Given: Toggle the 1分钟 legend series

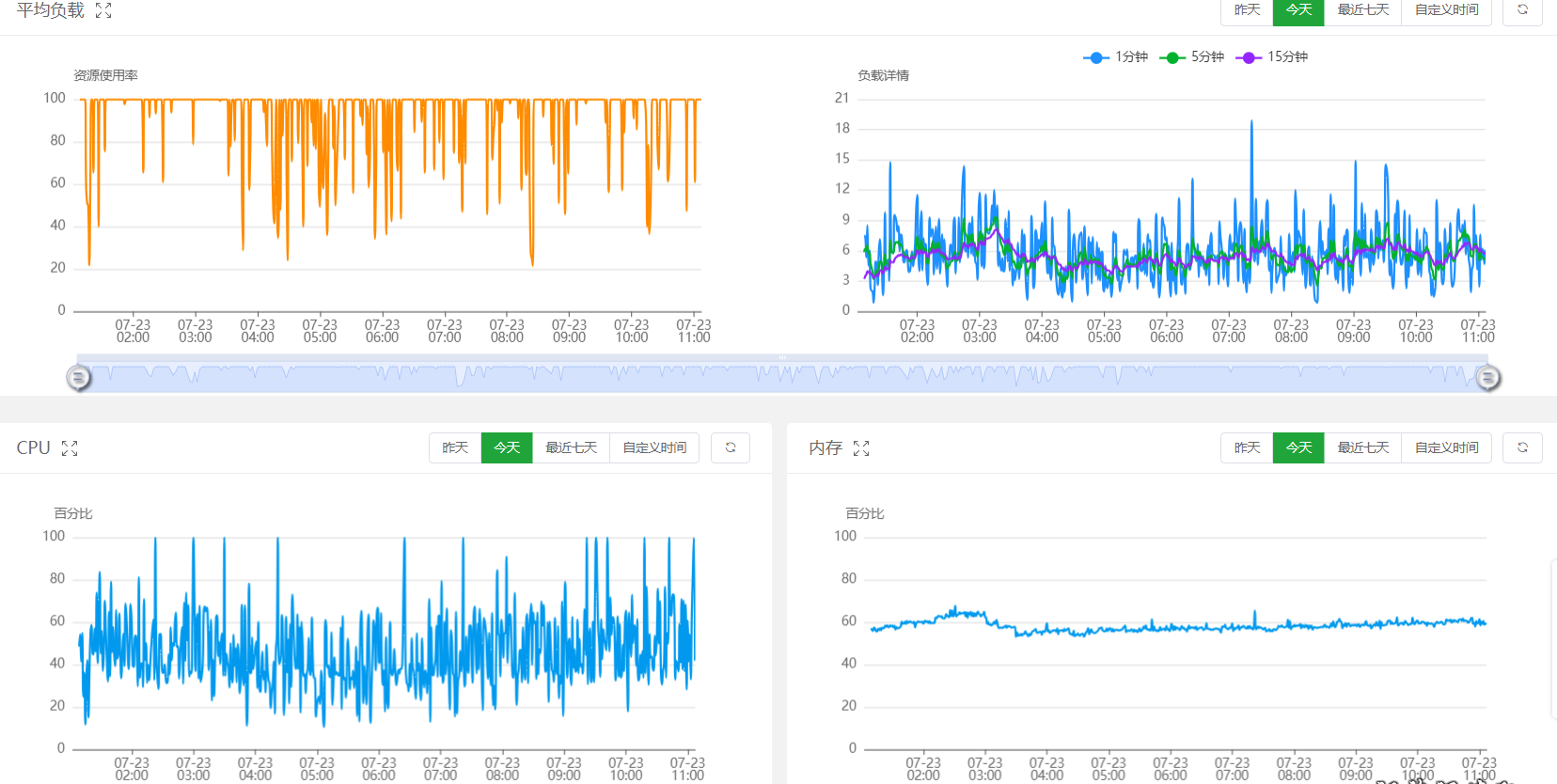Looking at the screenshot, I should (1116, 56).
